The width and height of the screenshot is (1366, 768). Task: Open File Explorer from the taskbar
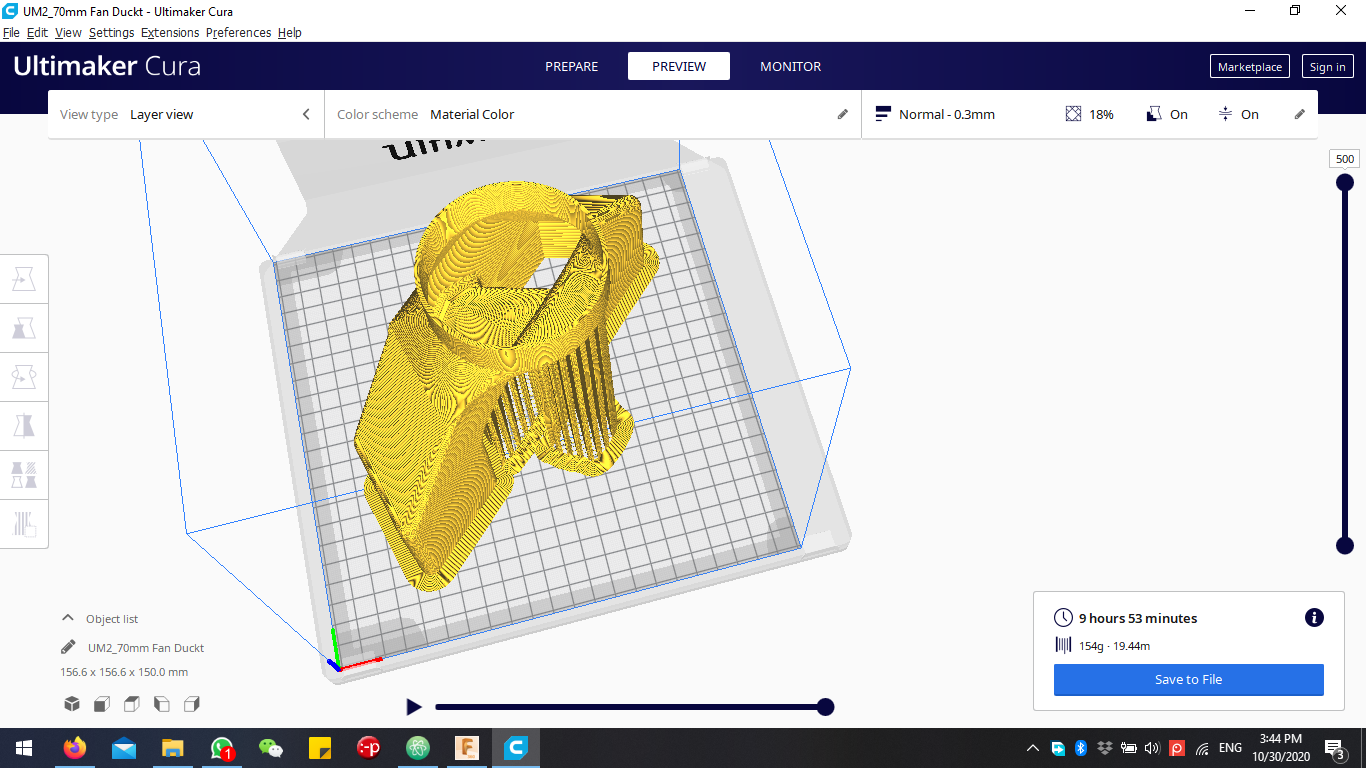[172, 747]
